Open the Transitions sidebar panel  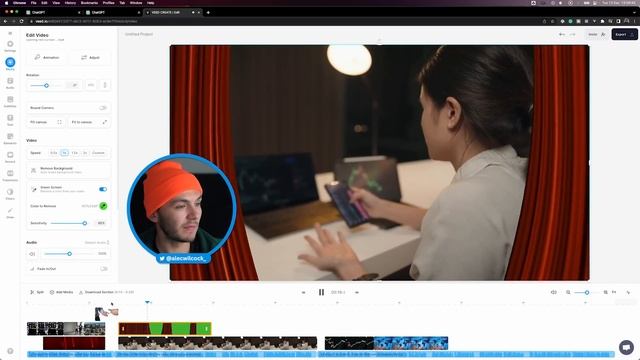[10, 176]
